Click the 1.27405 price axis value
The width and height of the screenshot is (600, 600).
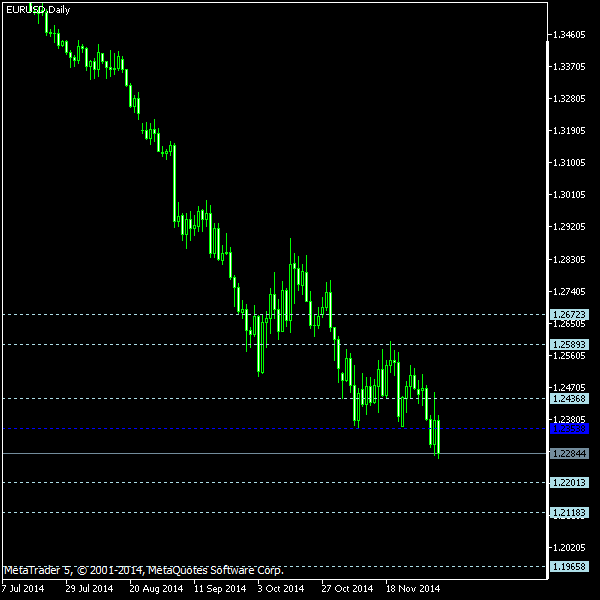point(569,292)
